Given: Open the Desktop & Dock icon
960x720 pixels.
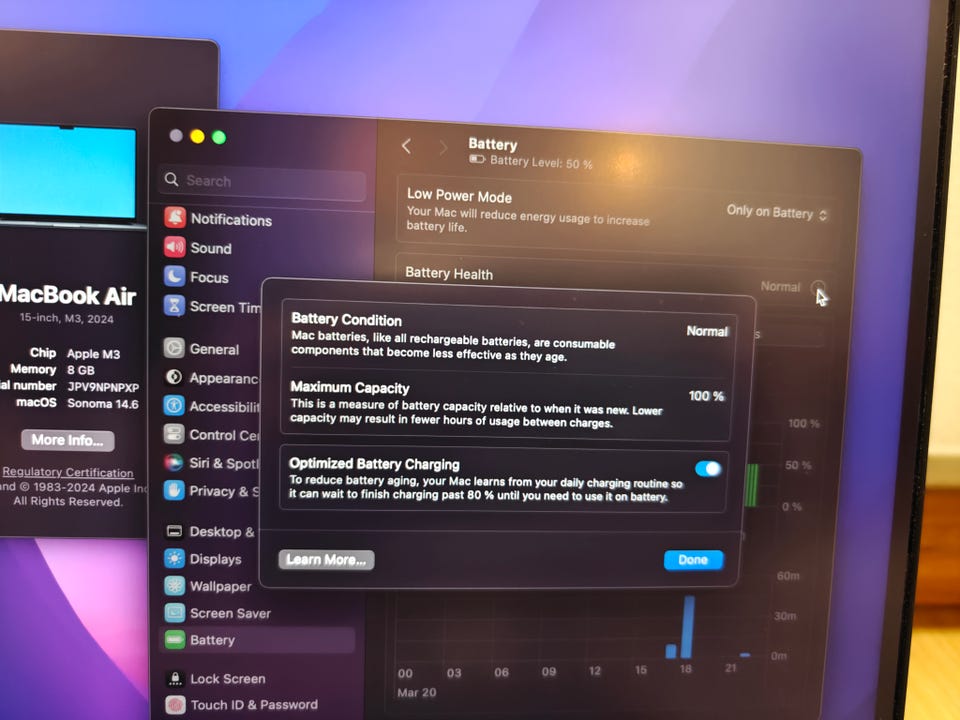Looking at the screenshot, I should coord(174,531).
